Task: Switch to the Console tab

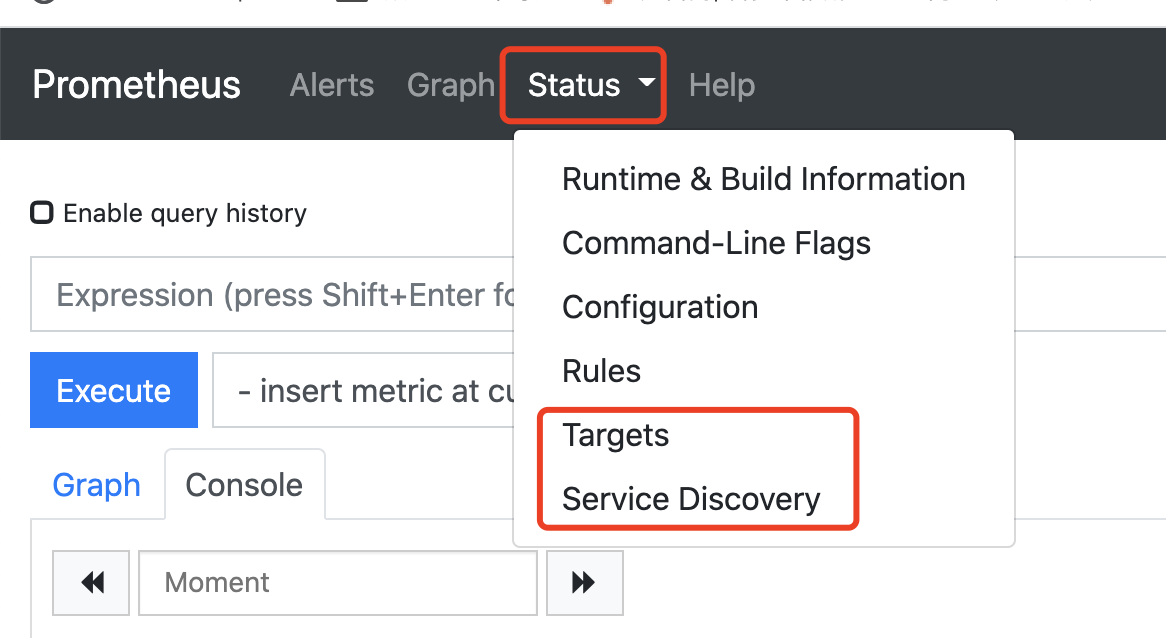Action: [245, 485]
